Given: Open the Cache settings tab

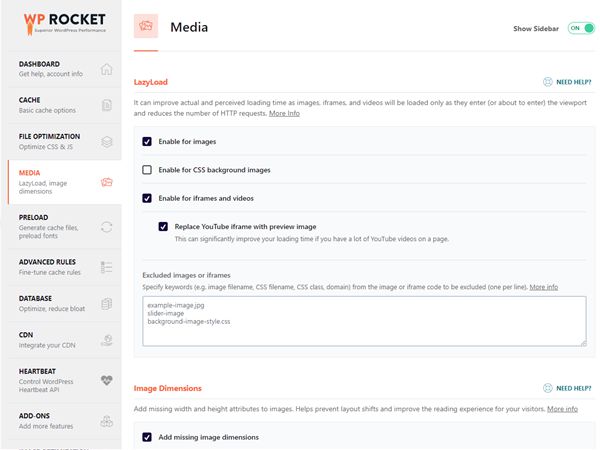Looking at the screenshot, I should click(64, 105).
